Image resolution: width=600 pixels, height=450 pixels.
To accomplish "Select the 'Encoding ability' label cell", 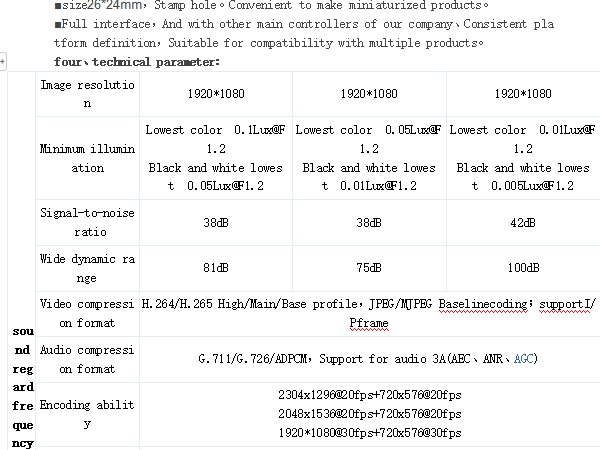I will 86,414.
